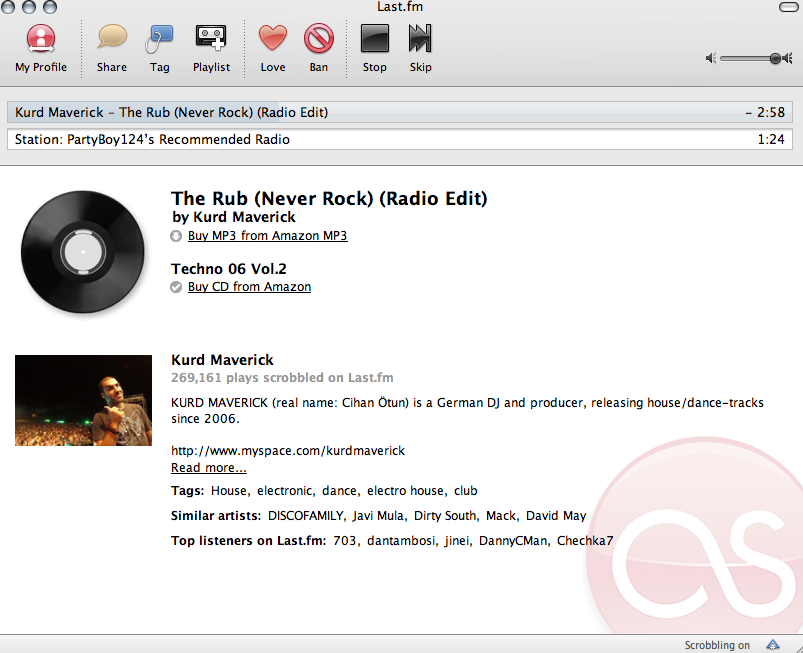Click the station elapsed time 1:24
803x653 pixels.
[771, 139]
